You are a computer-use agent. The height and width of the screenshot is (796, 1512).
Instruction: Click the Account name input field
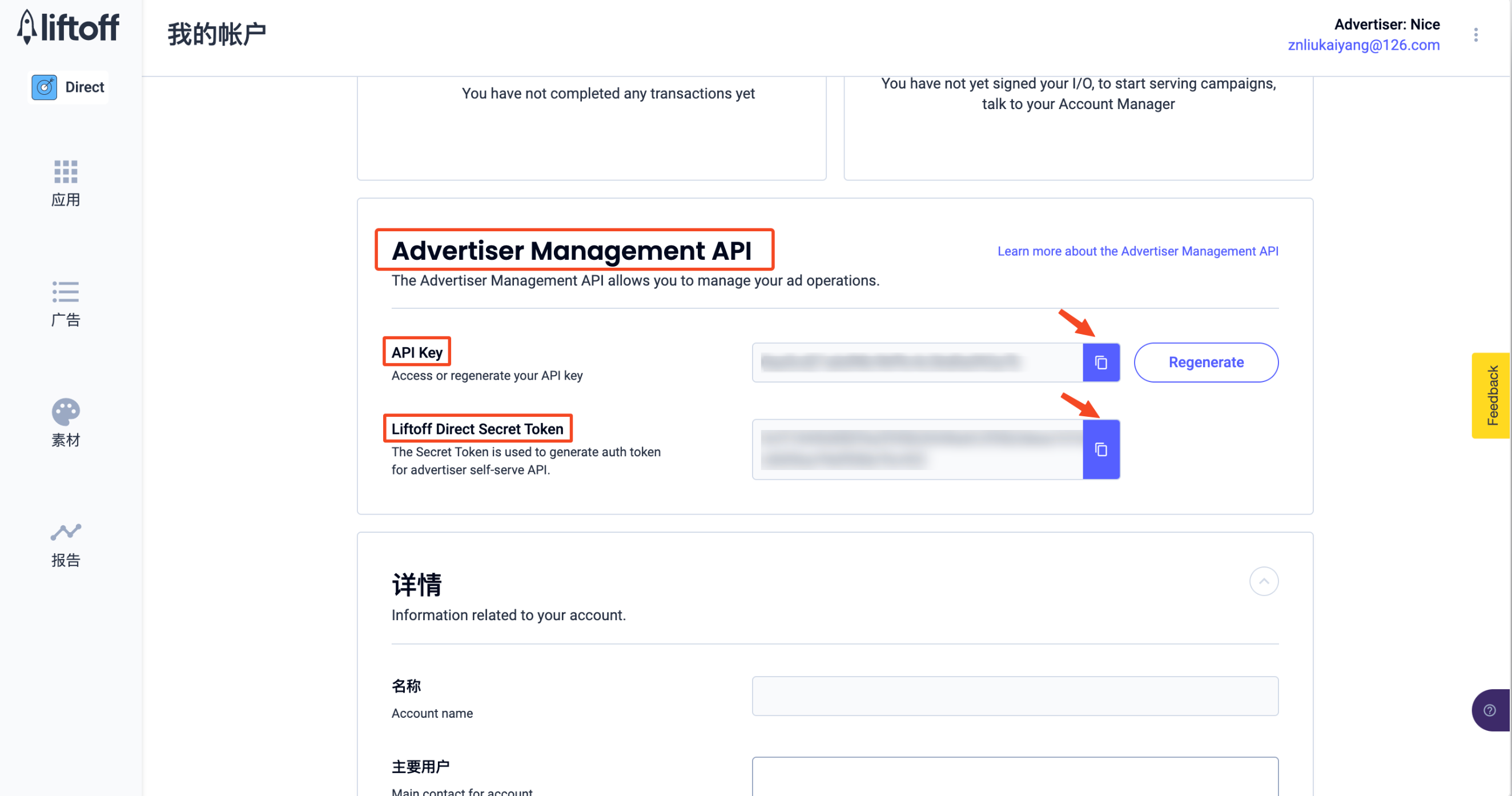coord(1015,696)
